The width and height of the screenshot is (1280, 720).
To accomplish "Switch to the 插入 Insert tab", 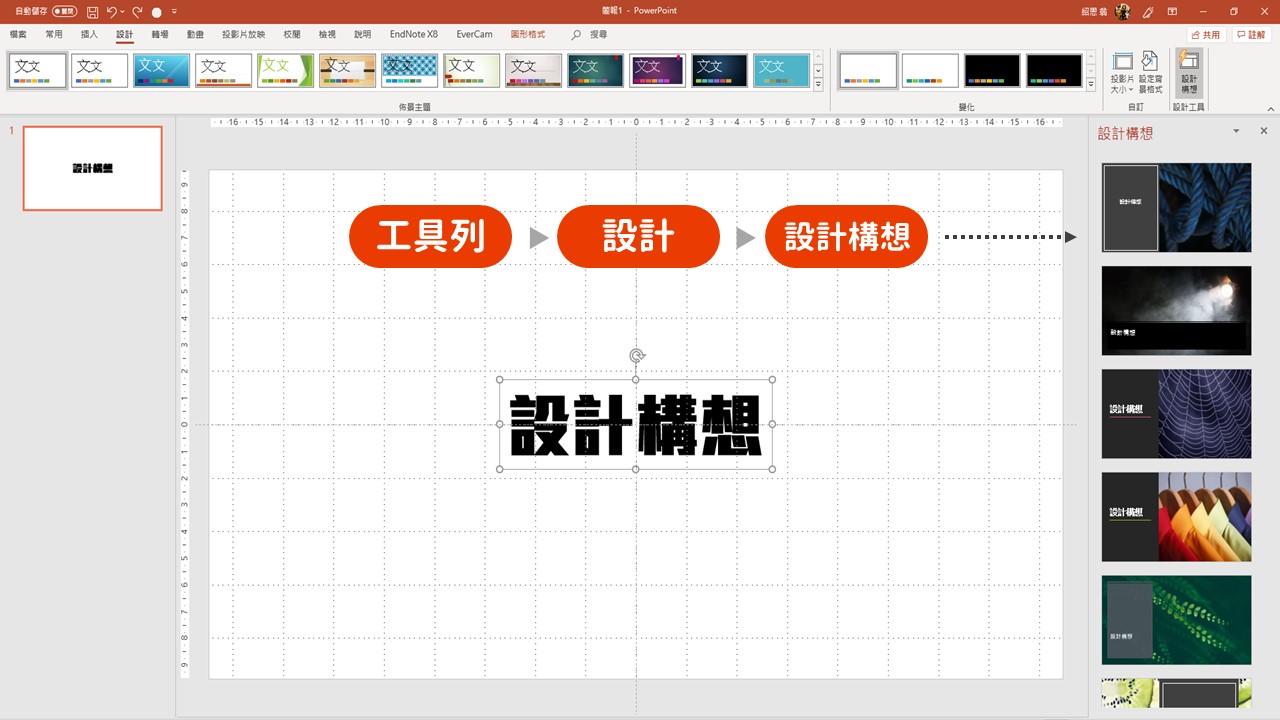I will [x=89, y=34].
